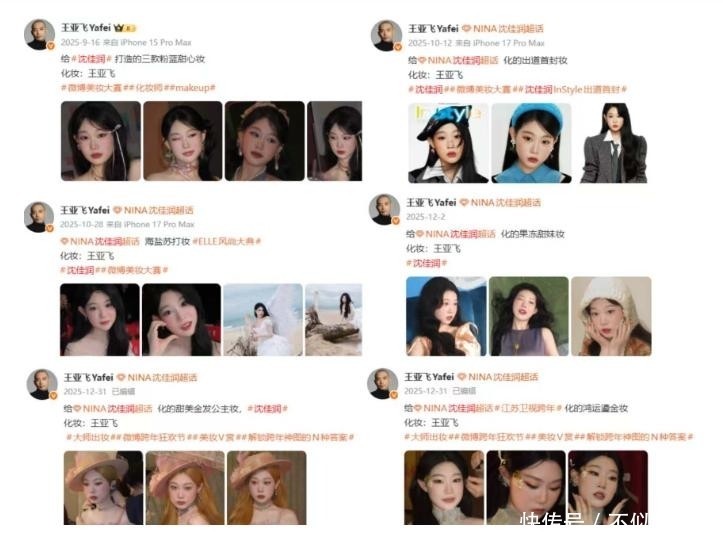Click the profile avatar on the 2025-10-28 post

coord(39,217)
